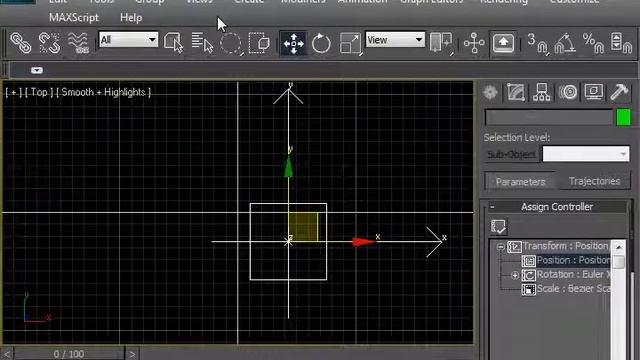Click the Sub-Object button
640x360 pixels.
(x=511, y=154)
